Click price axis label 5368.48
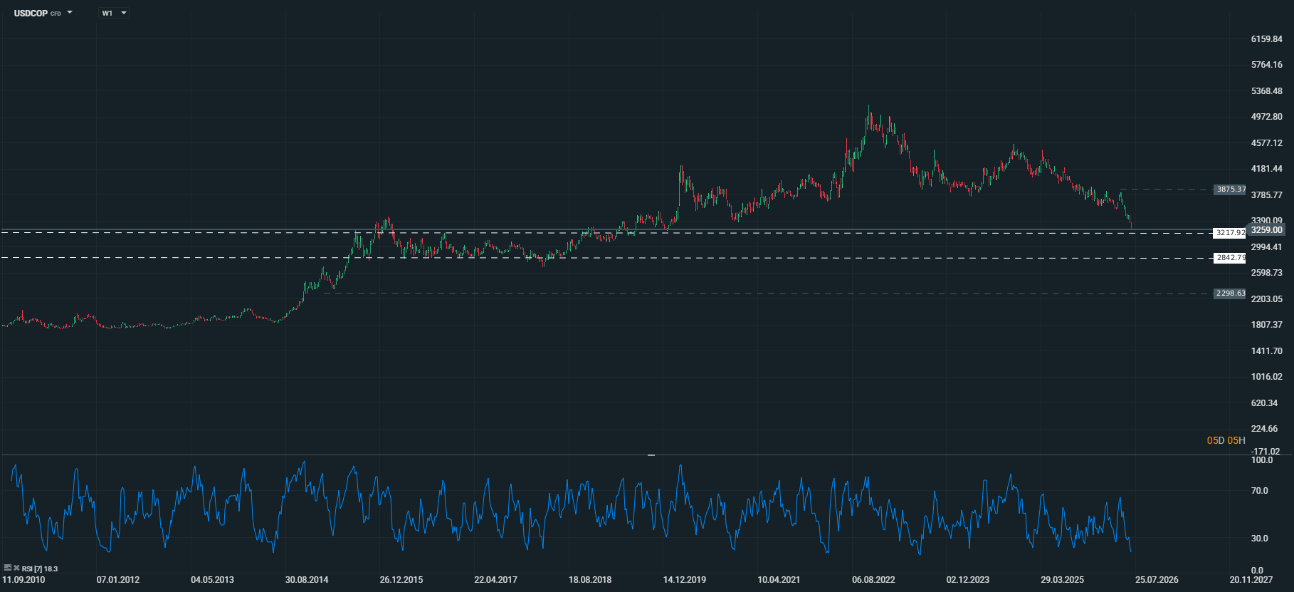The image size is (1294, 592). click(x=1266, y=91)
